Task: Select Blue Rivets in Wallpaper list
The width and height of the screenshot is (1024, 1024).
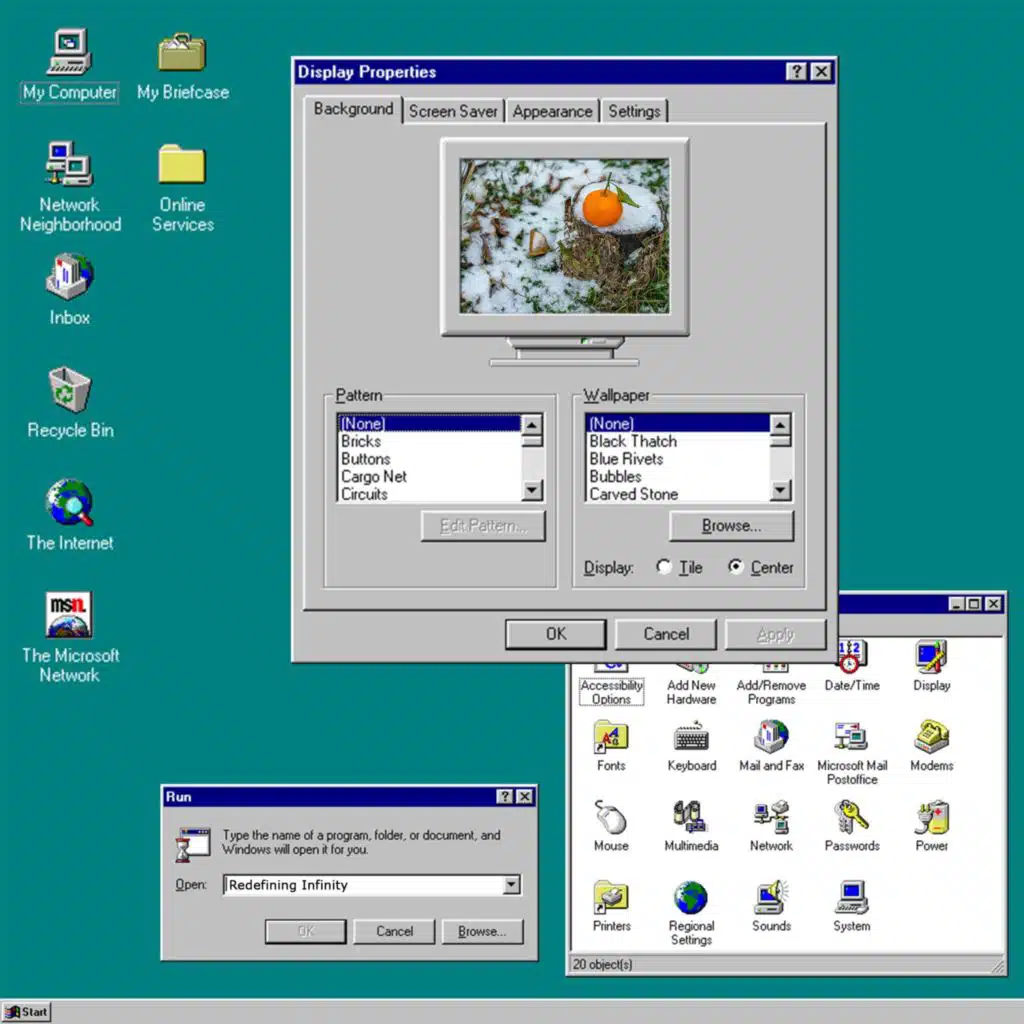Action: pos(627,459)
